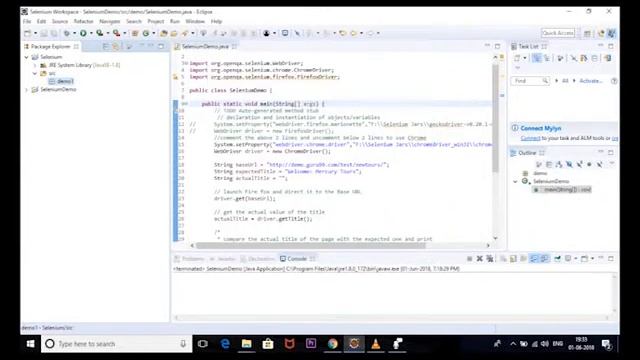
Task: Click the editor vertical scrollbar
Action: point(496,118)
